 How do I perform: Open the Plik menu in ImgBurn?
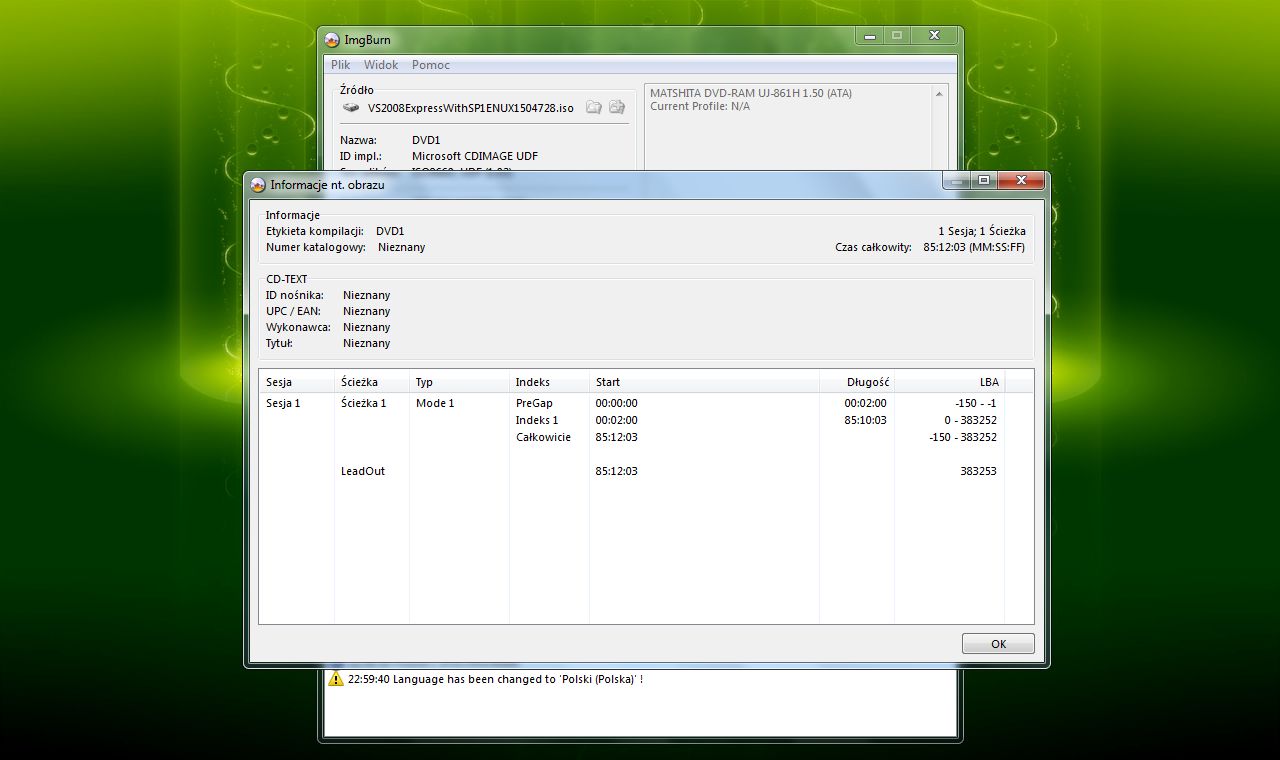341,65
